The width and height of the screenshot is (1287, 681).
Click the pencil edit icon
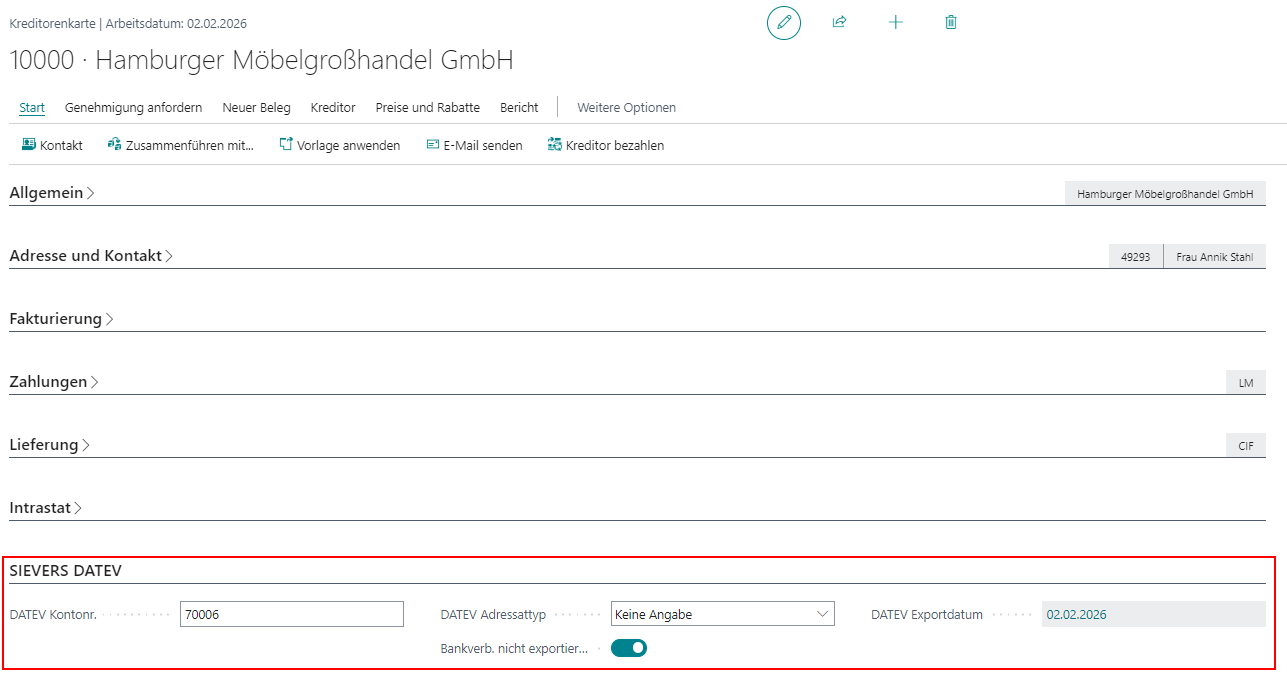coord(784,22)
